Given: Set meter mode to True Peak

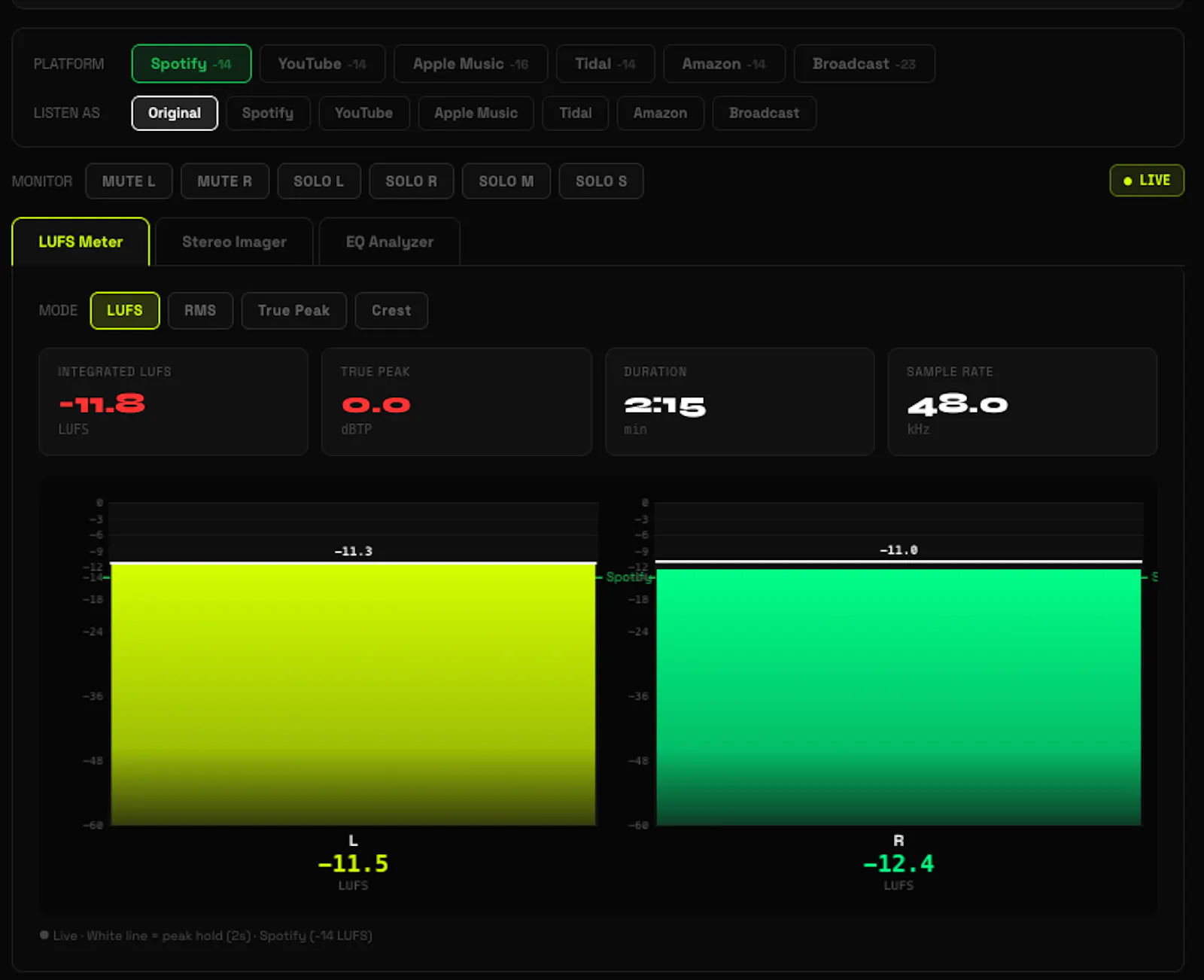Looking at the screenshot, I should [293, 311].
